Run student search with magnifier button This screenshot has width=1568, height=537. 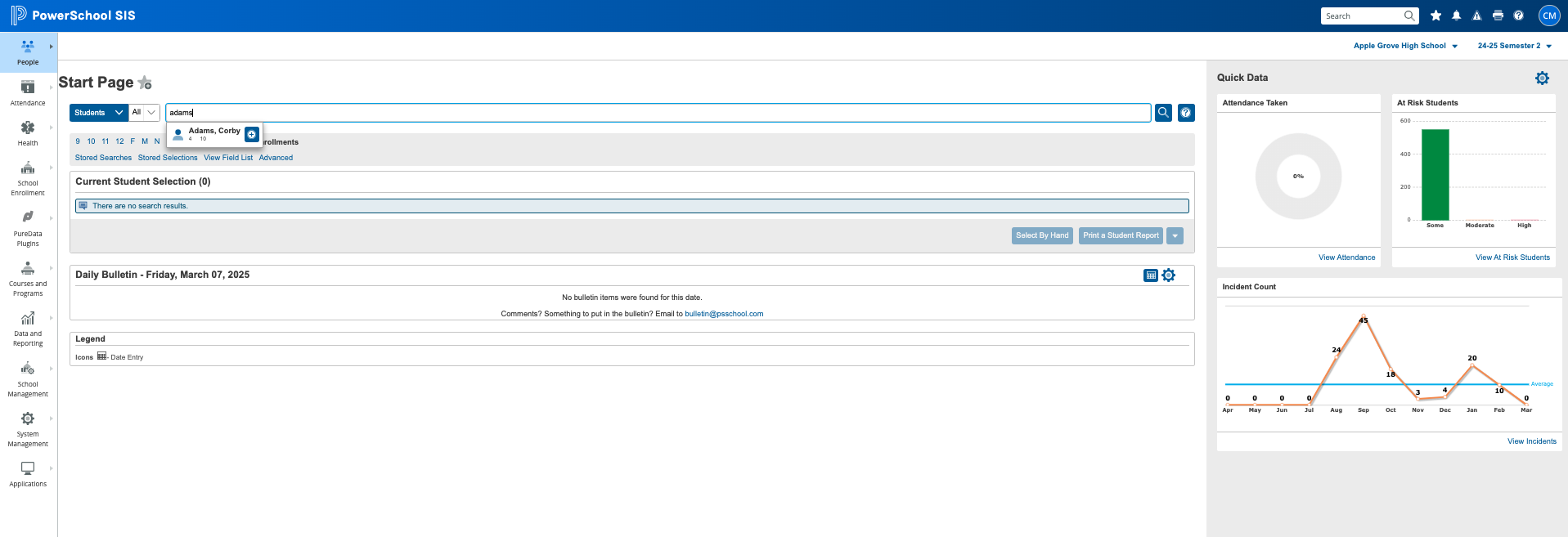coord(1163,113)
